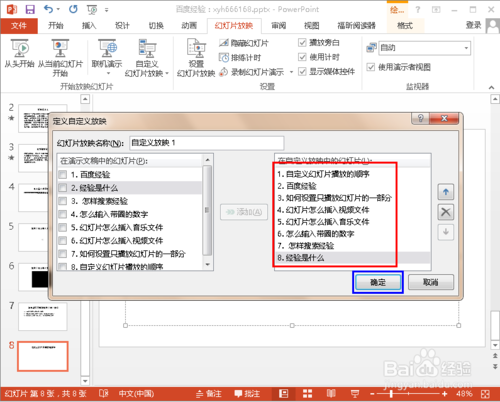Remove selected slide with X button

pos(446,212)
